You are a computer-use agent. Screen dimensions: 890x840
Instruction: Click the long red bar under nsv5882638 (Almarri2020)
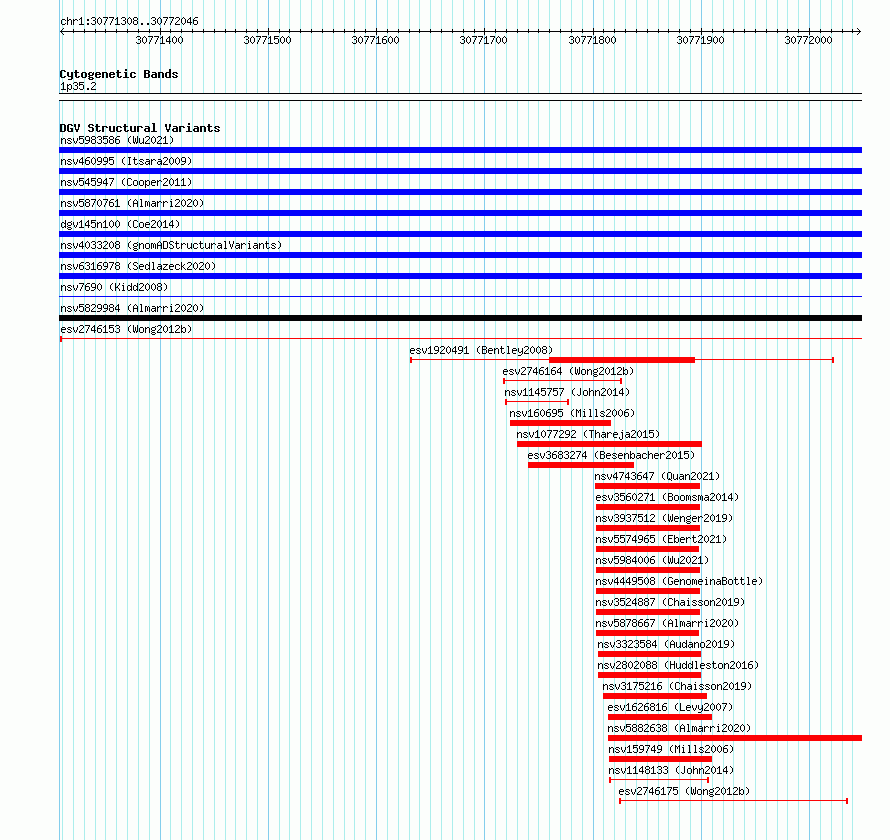[735, 738]
